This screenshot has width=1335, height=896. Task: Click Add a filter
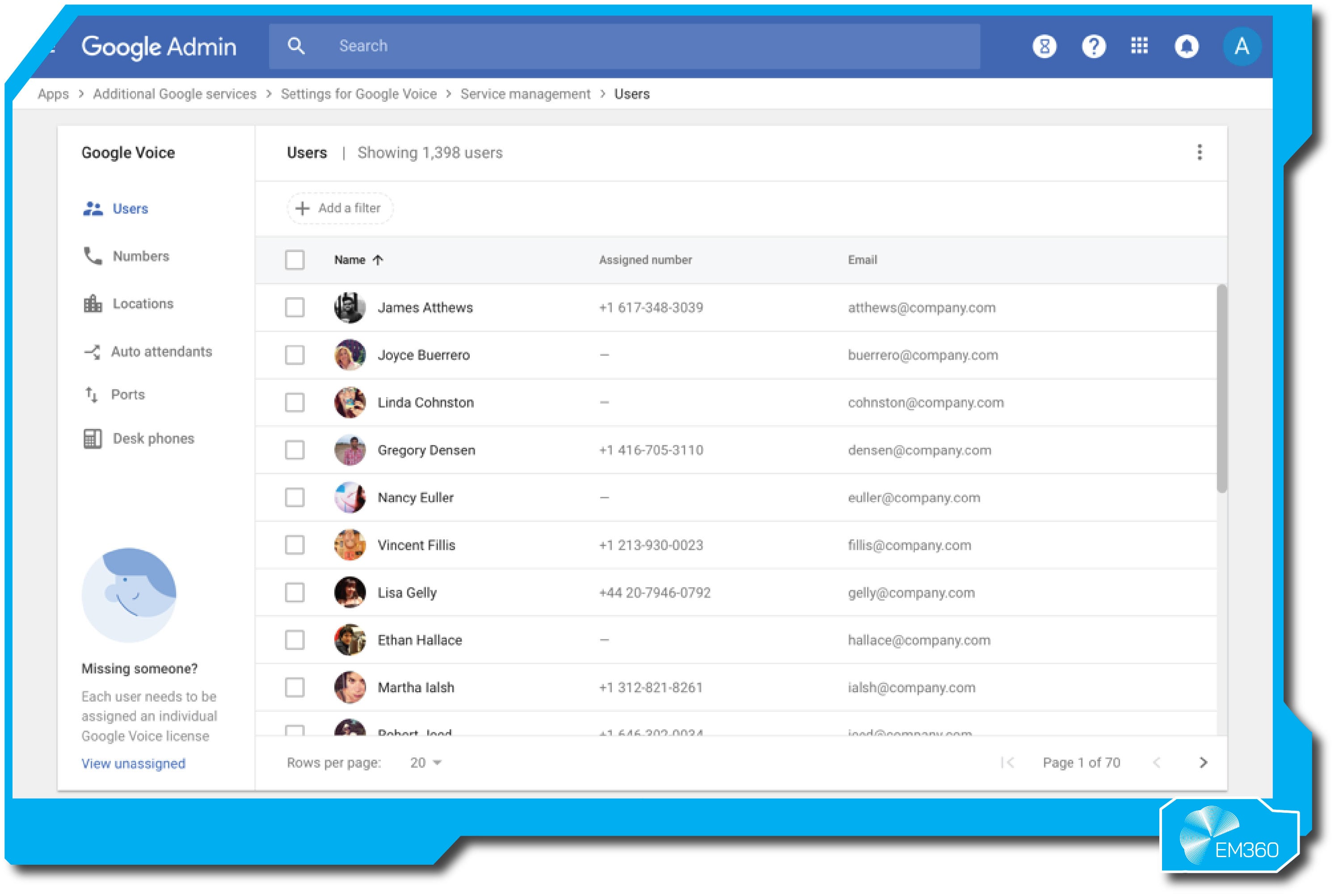point(340,208)
